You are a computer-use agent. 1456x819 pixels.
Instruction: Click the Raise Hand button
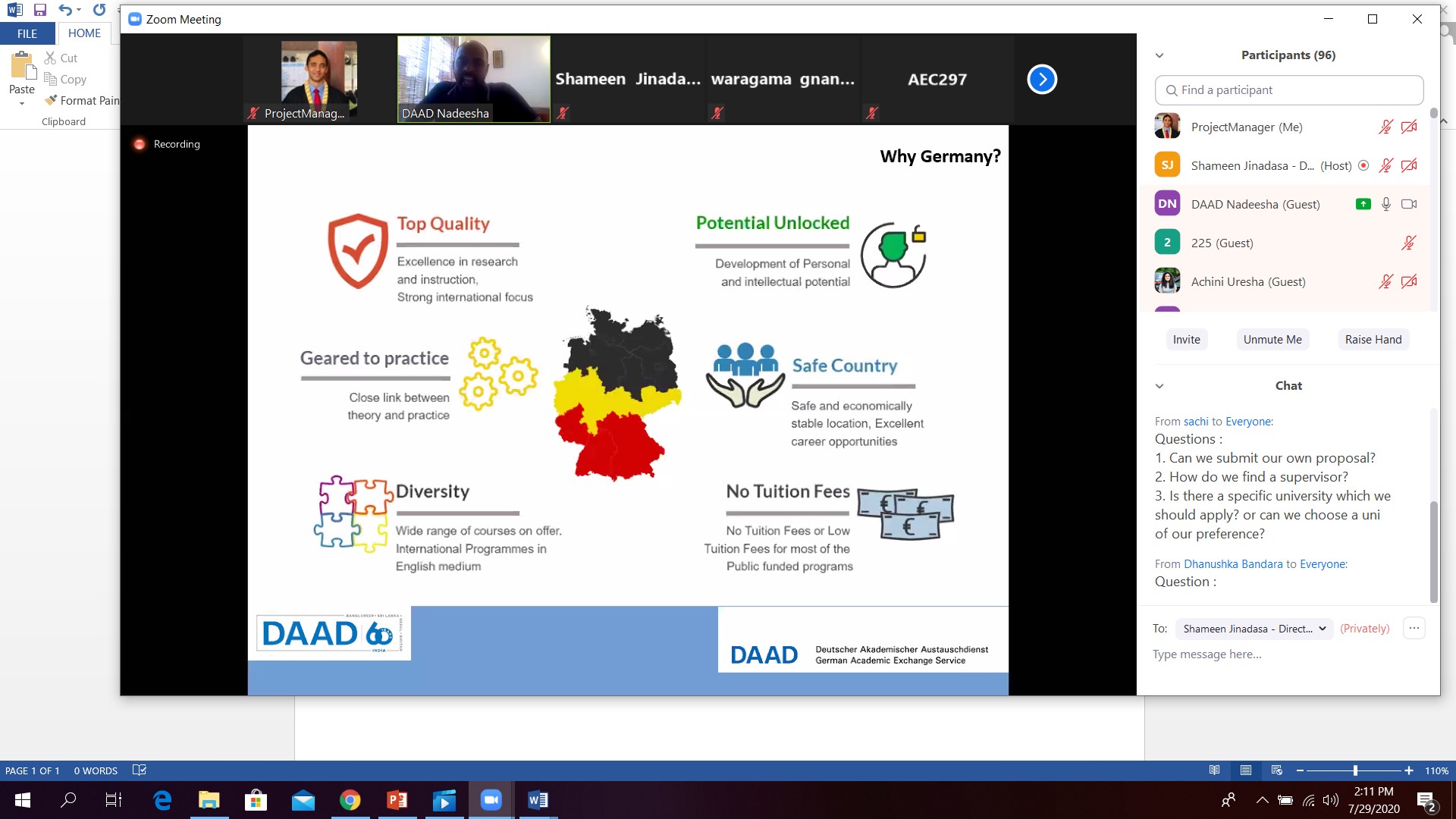1373,340
